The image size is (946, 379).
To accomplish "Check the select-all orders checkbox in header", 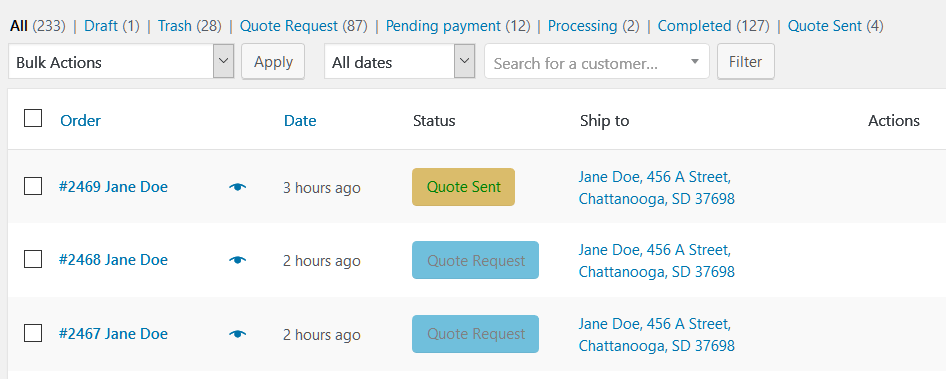I will 33,118.
